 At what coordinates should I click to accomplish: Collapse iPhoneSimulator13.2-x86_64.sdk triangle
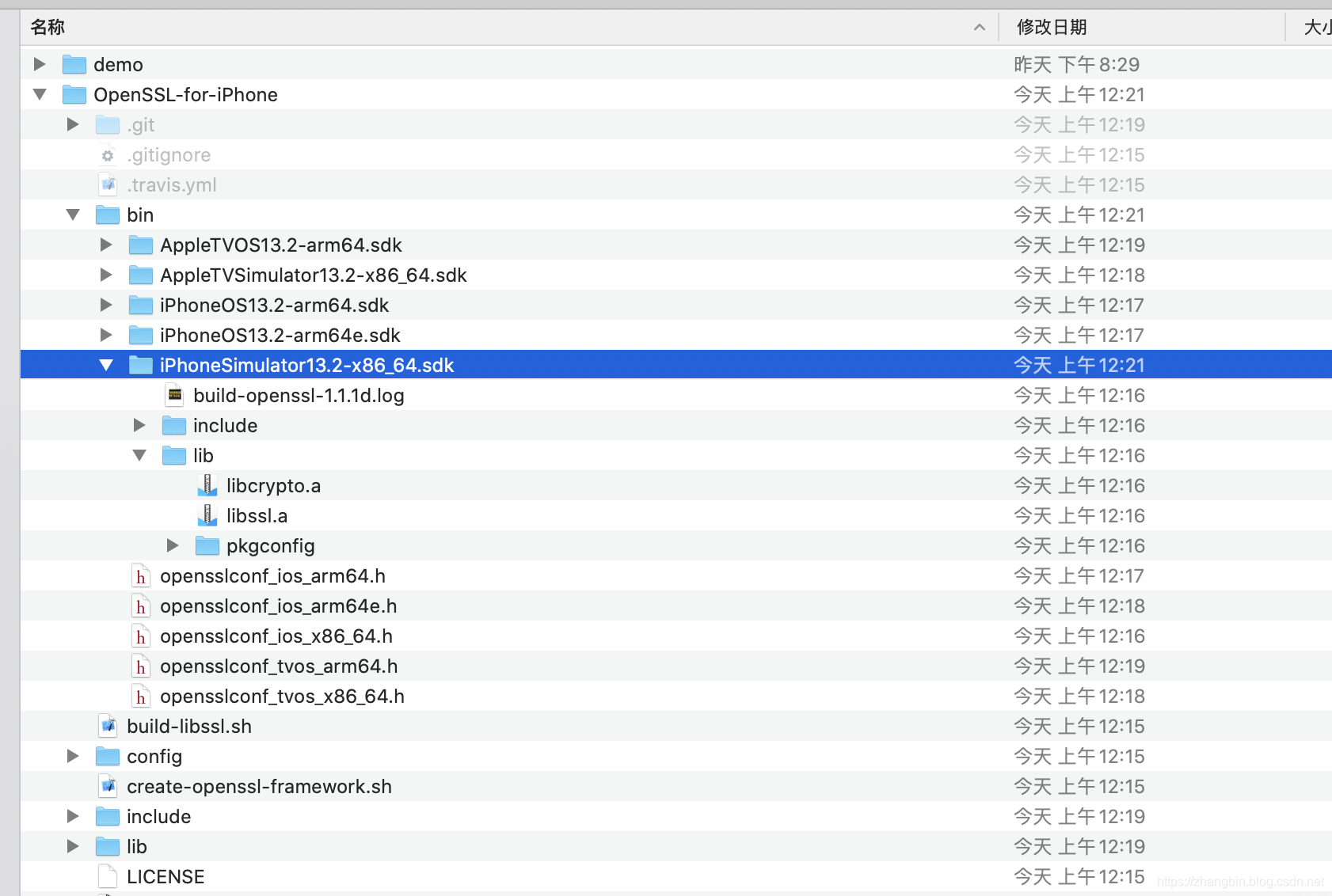[x=106, y=365]
